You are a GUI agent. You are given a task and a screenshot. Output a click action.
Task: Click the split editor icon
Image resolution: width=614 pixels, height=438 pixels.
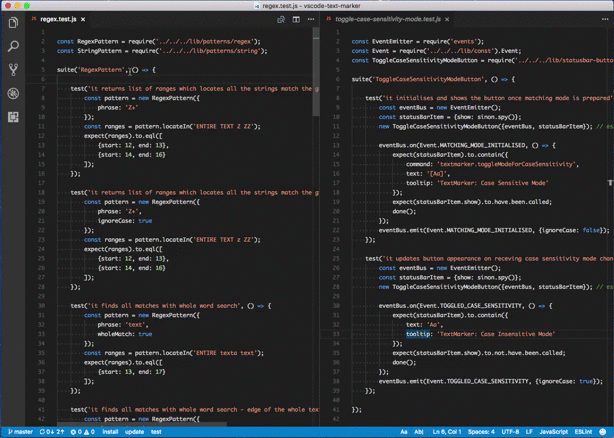coord(296,19)
